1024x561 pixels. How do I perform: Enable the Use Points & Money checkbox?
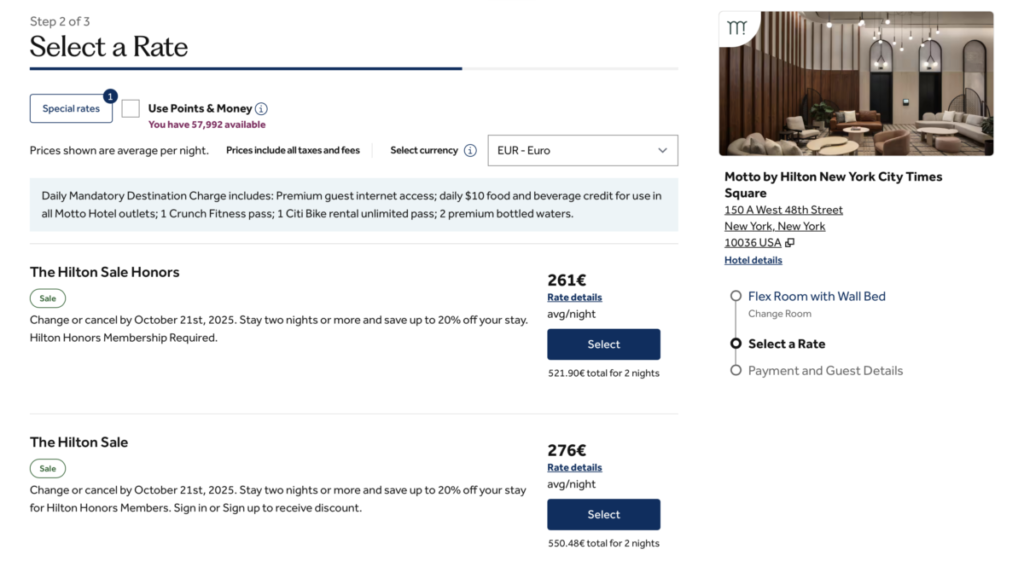131,109
